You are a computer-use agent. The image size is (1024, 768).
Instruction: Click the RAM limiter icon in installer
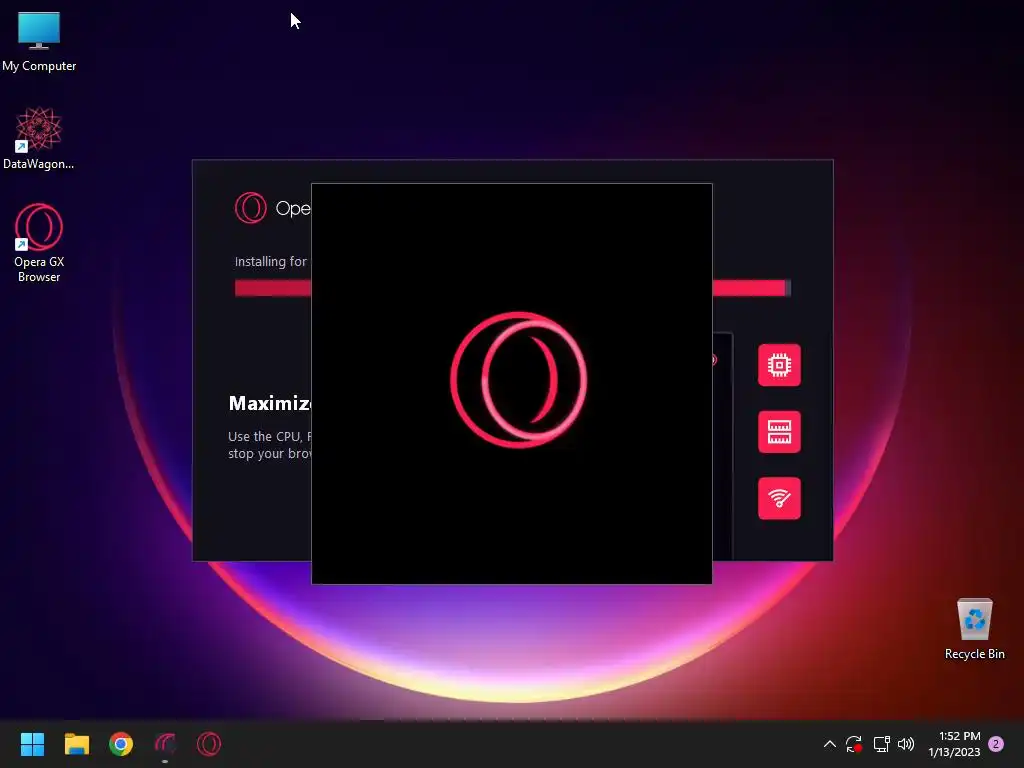tap(779, 432)
